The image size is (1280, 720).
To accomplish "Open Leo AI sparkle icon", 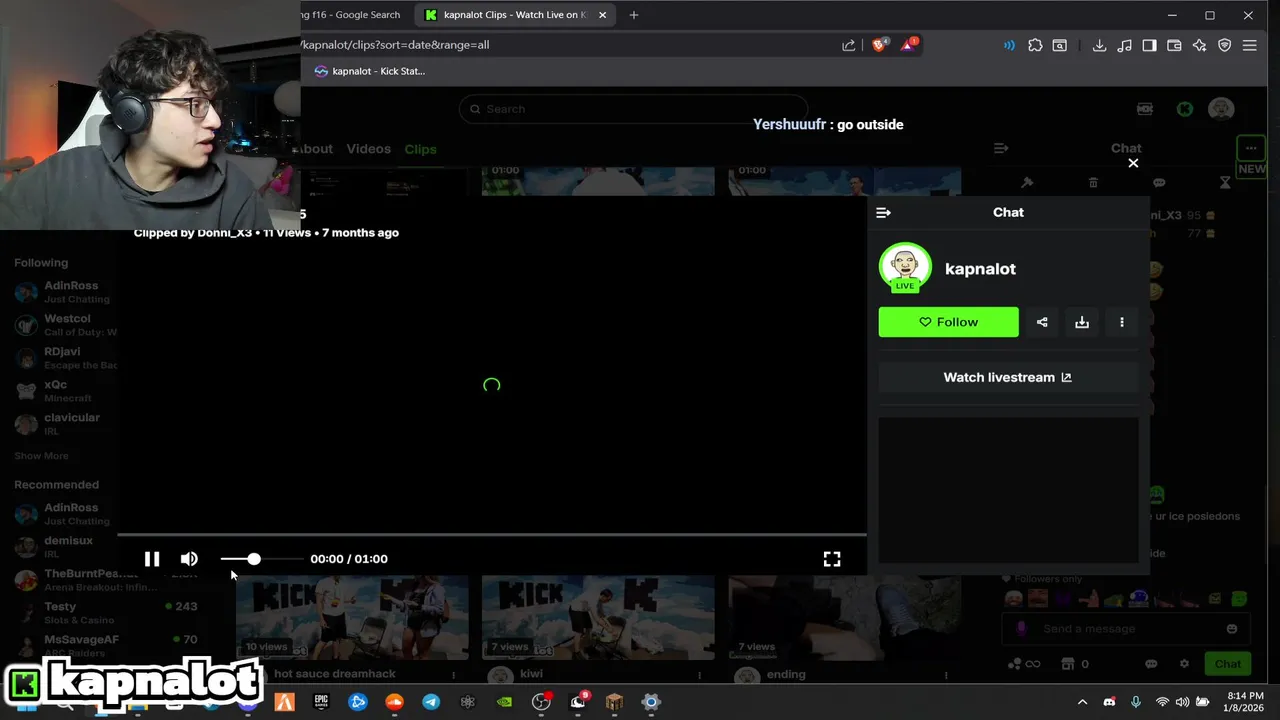I will 1200,45.
